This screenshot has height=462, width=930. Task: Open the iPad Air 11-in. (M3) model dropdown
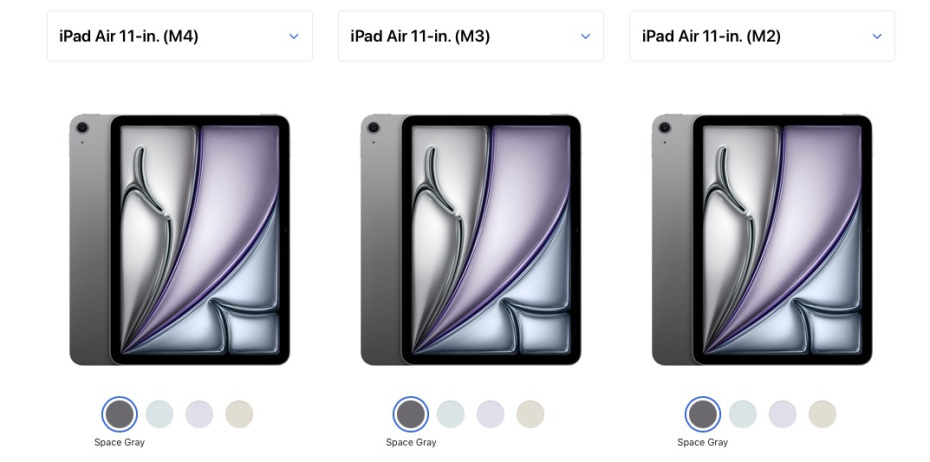pos(471,36)
